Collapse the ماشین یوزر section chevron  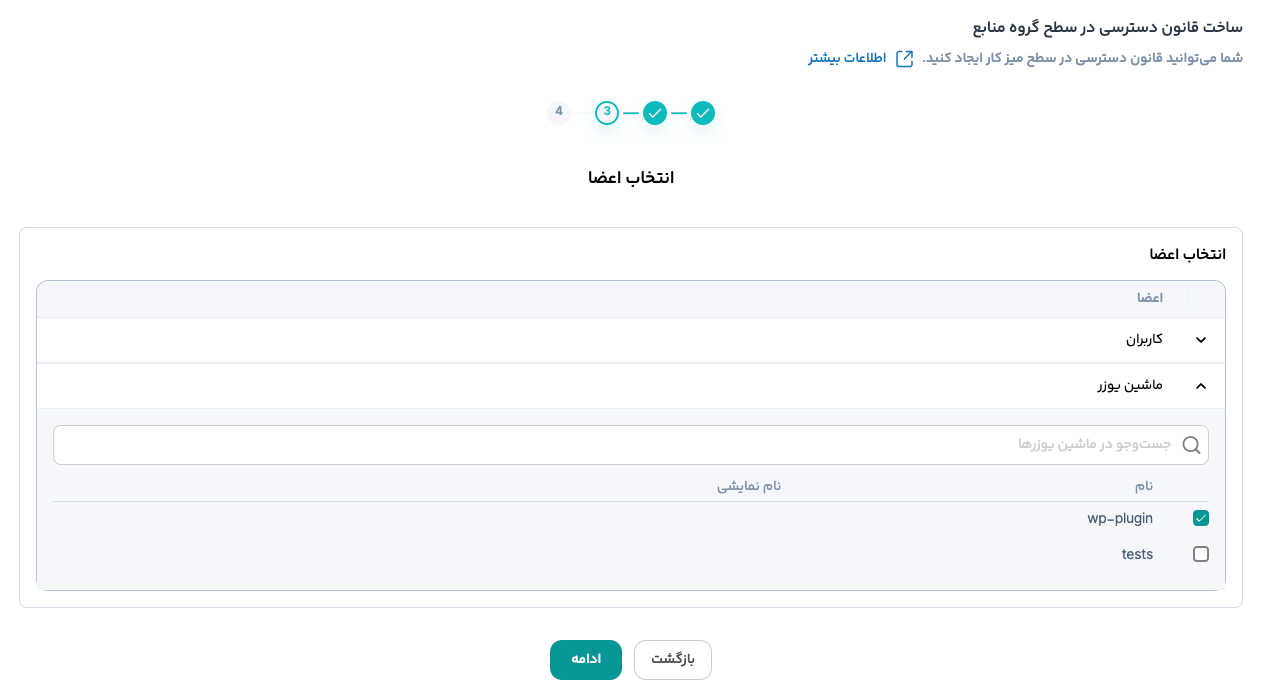point(1201,385)
